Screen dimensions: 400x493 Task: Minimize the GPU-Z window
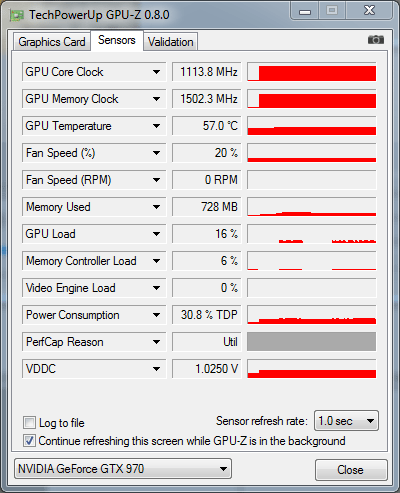pyautogui.click(x=305, y=11)
